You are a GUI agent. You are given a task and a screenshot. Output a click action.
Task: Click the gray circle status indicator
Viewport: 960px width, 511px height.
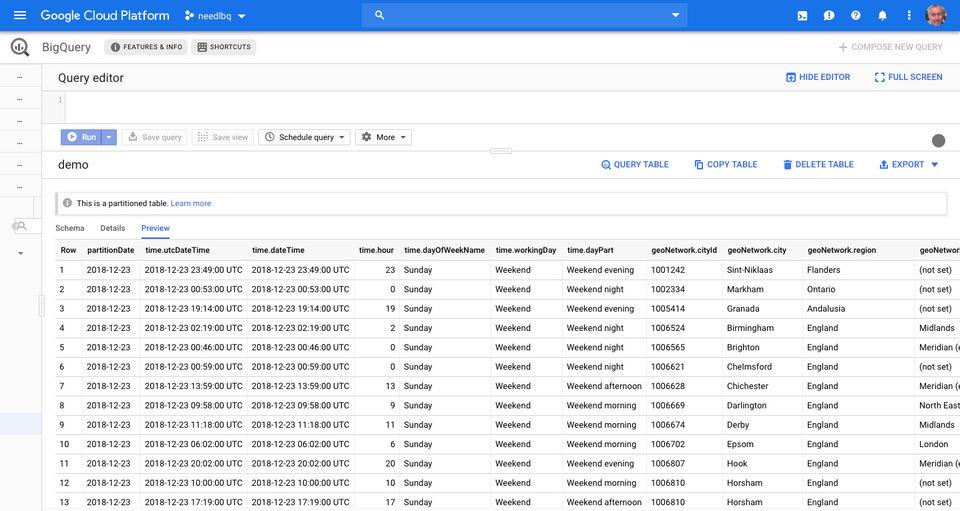(x=939, y=141)
